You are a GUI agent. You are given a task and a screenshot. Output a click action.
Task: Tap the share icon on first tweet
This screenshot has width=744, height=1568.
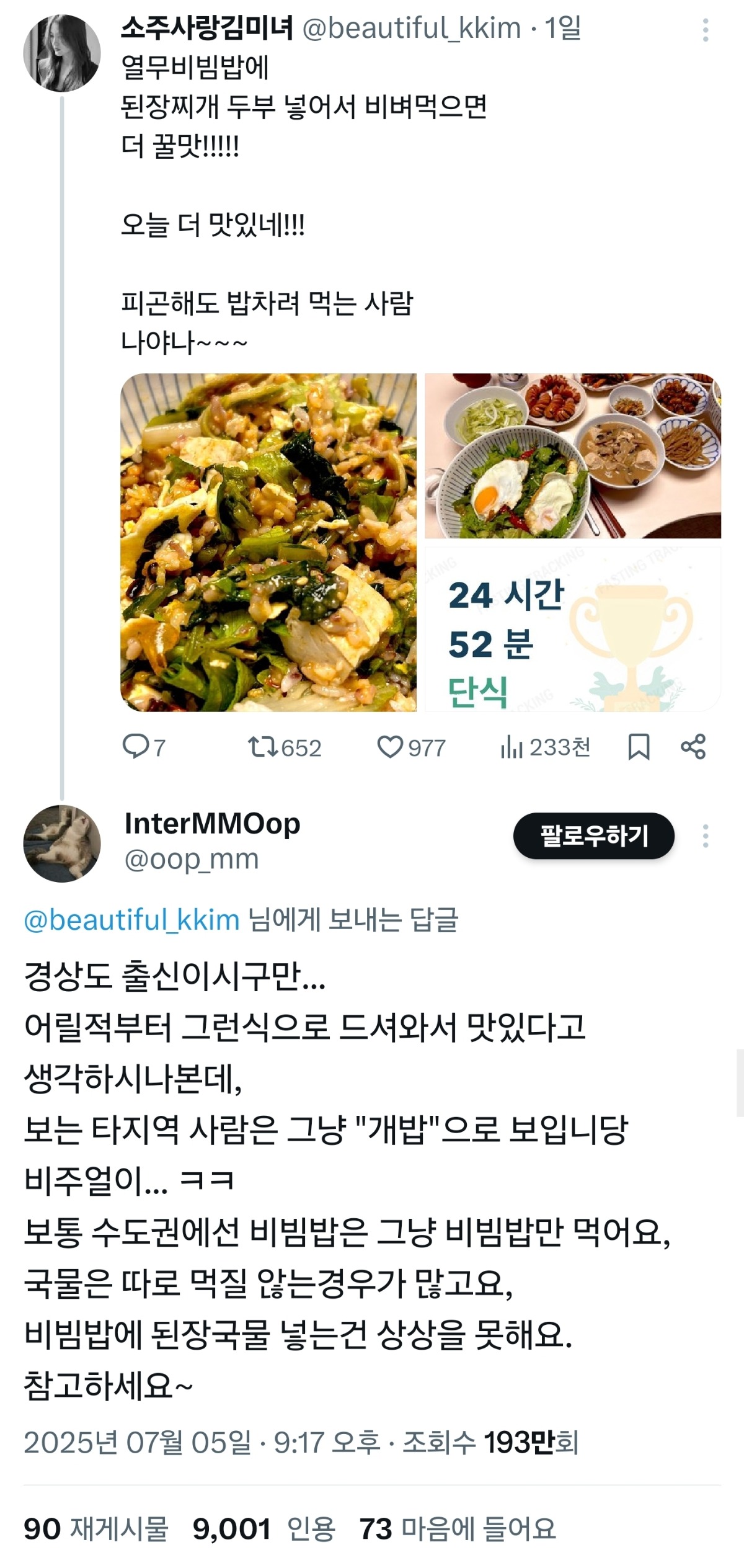click(693, 746)
